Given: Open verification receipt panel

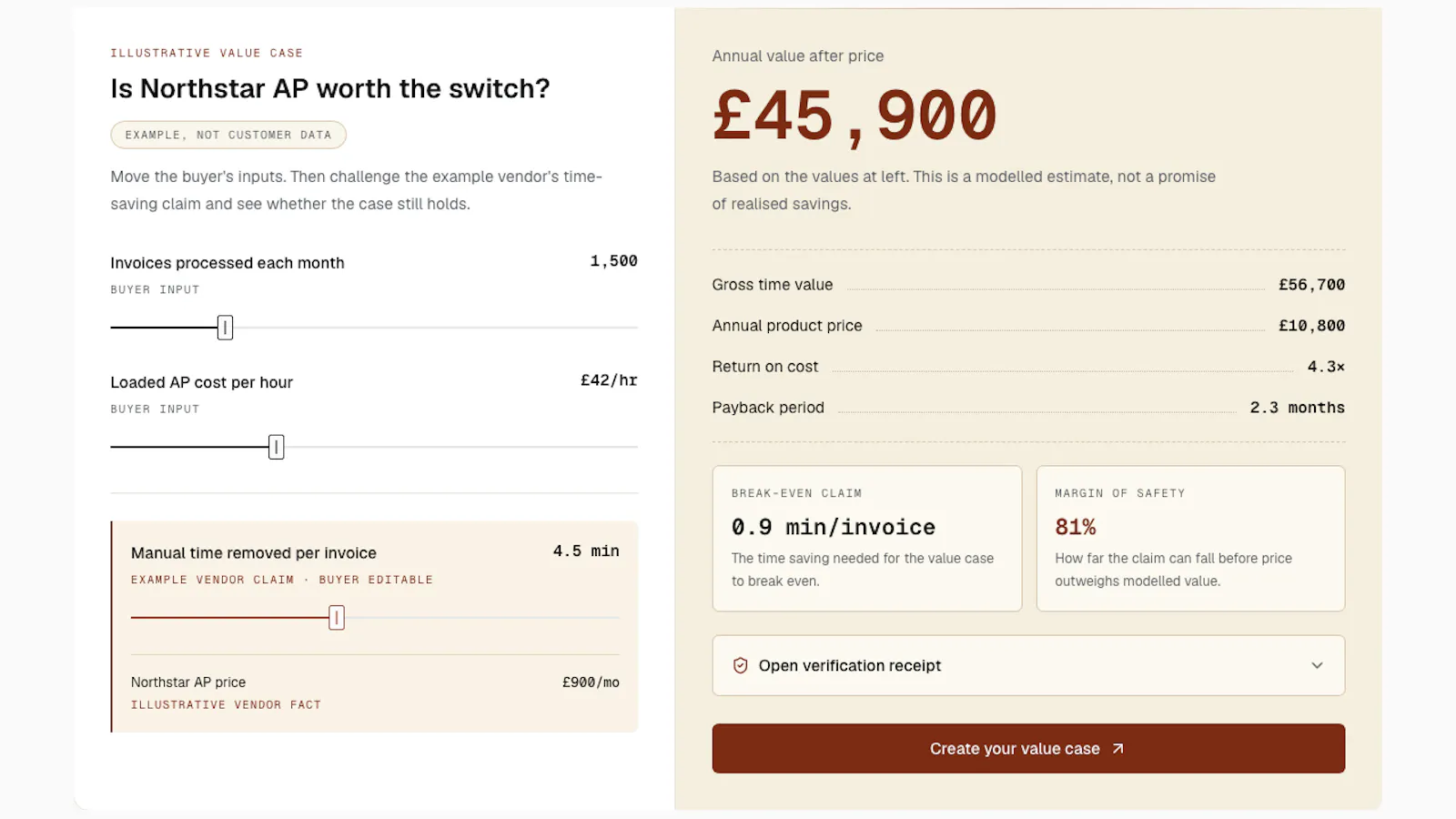Looking at the screenshot, I should [x=1028, y=666].
